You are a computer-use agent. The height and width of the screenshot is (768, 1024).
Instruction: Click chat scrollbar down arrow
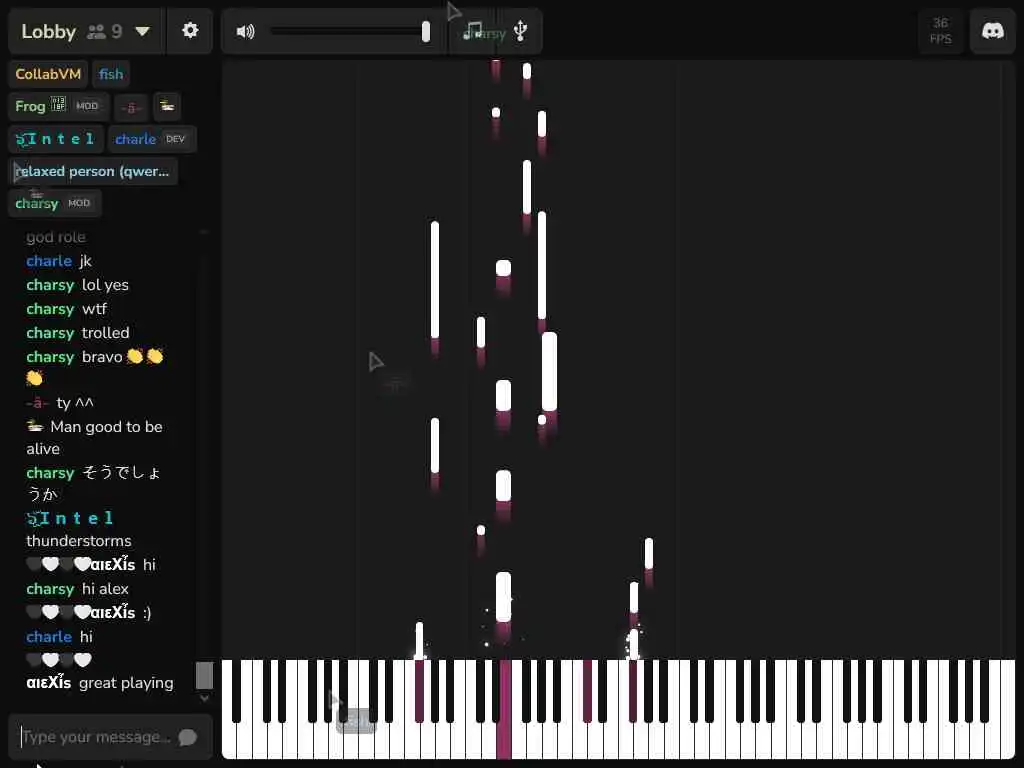coord(204,697)
